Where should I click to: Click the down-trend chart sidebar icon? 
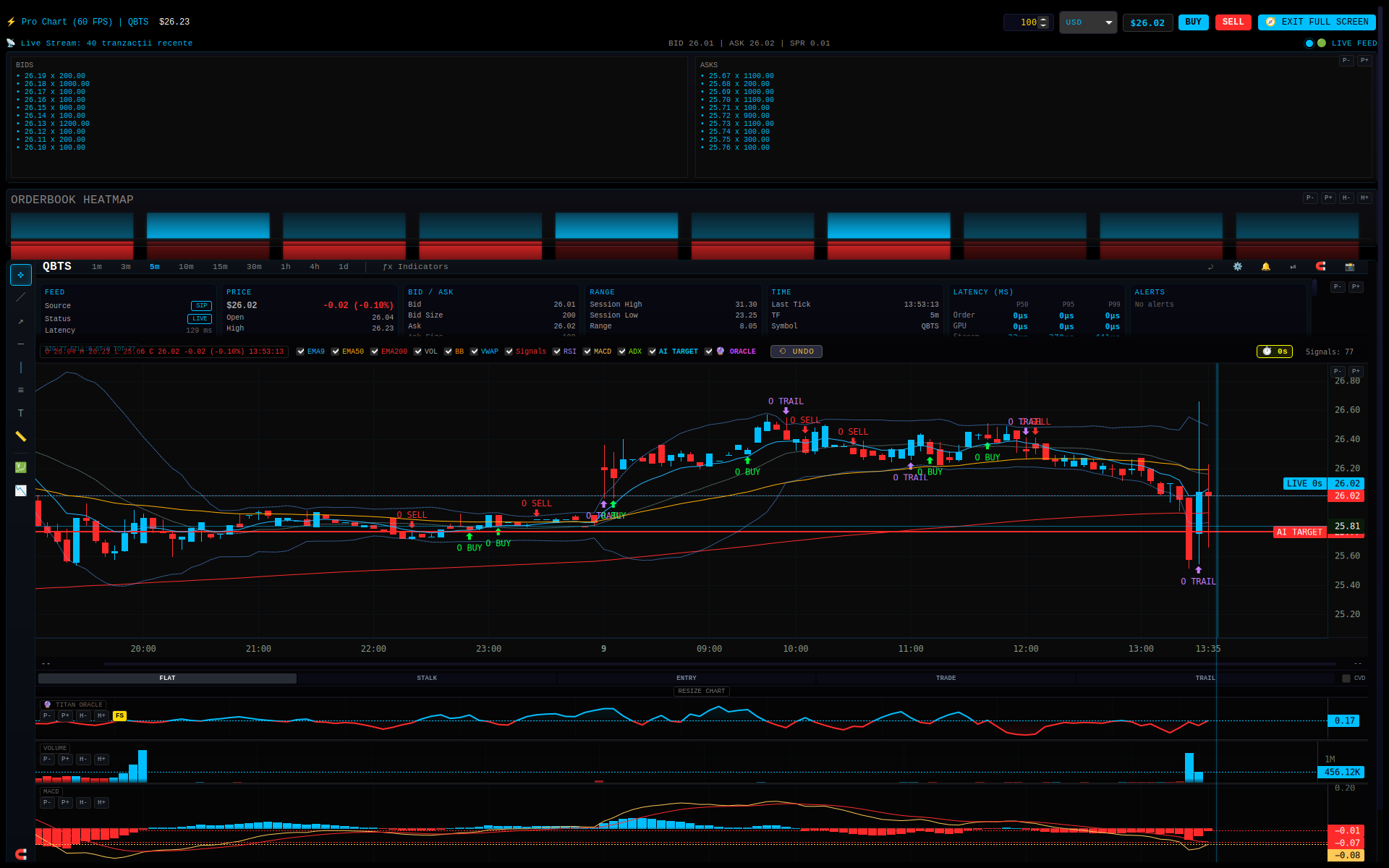tap(21, 490)
